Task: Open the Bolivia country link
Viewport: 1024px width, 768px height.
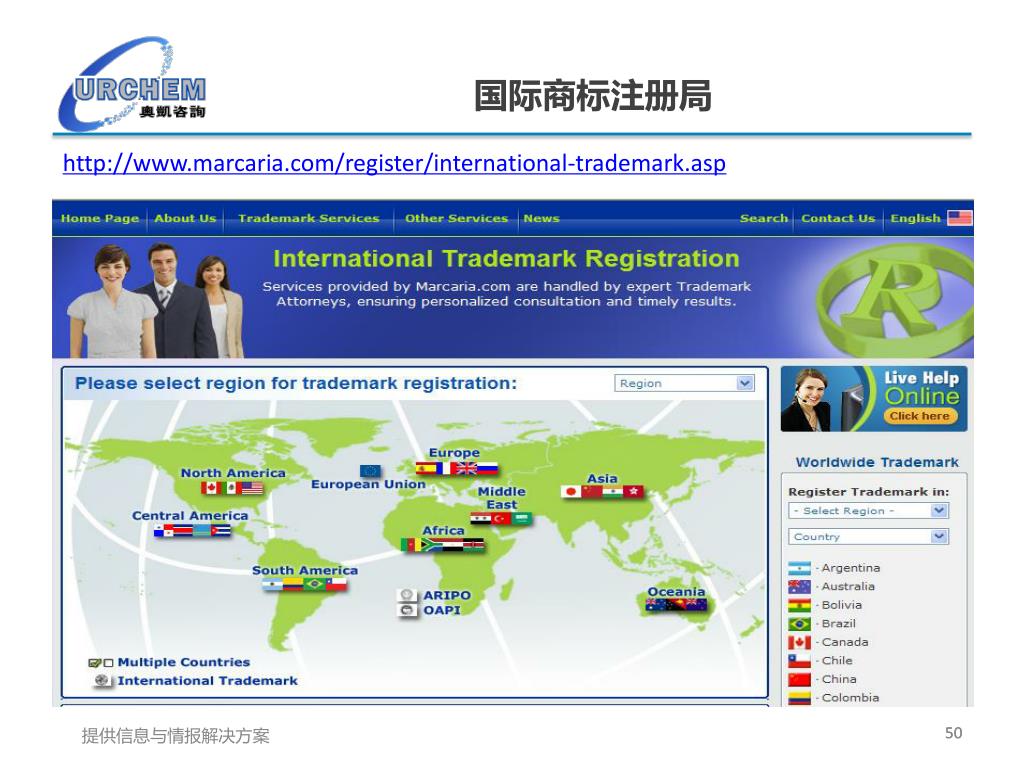Action: [842, 605]
